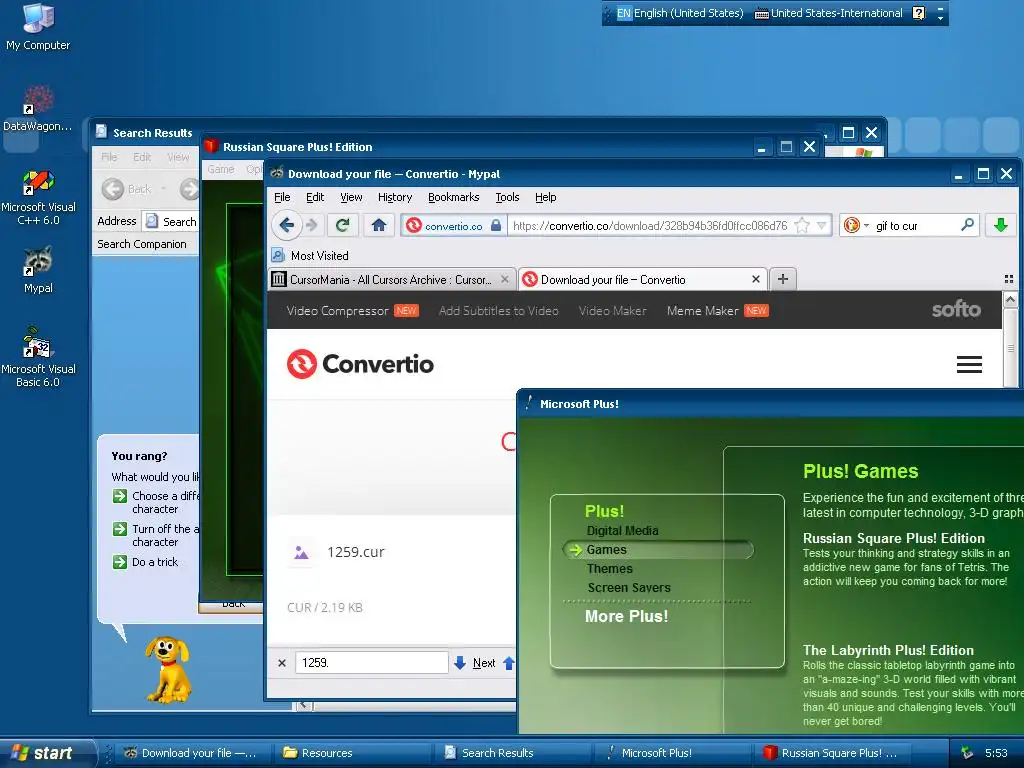
Task: Open the URL history dropdown arrow
Action: click(822, 225)
